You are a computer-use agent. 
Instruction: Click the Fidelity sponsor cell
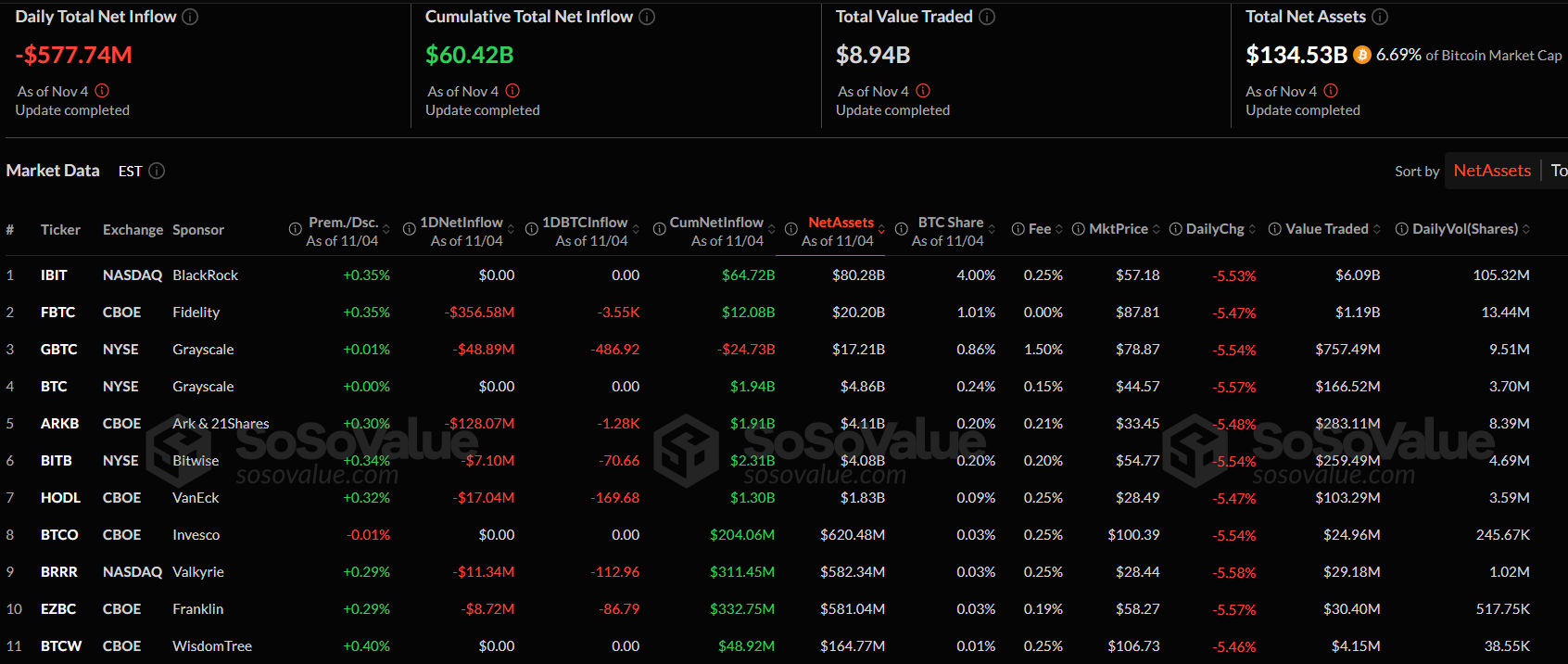(196, 313)
